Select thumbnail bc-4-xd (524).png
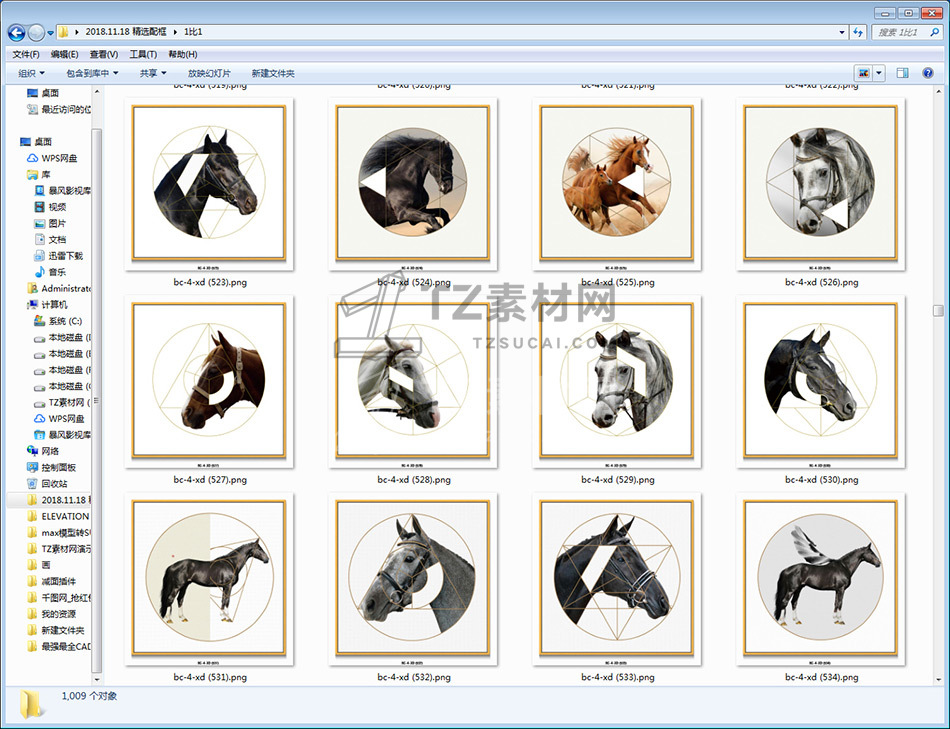Viewport: 950px width, 729px height. [413, 184]
